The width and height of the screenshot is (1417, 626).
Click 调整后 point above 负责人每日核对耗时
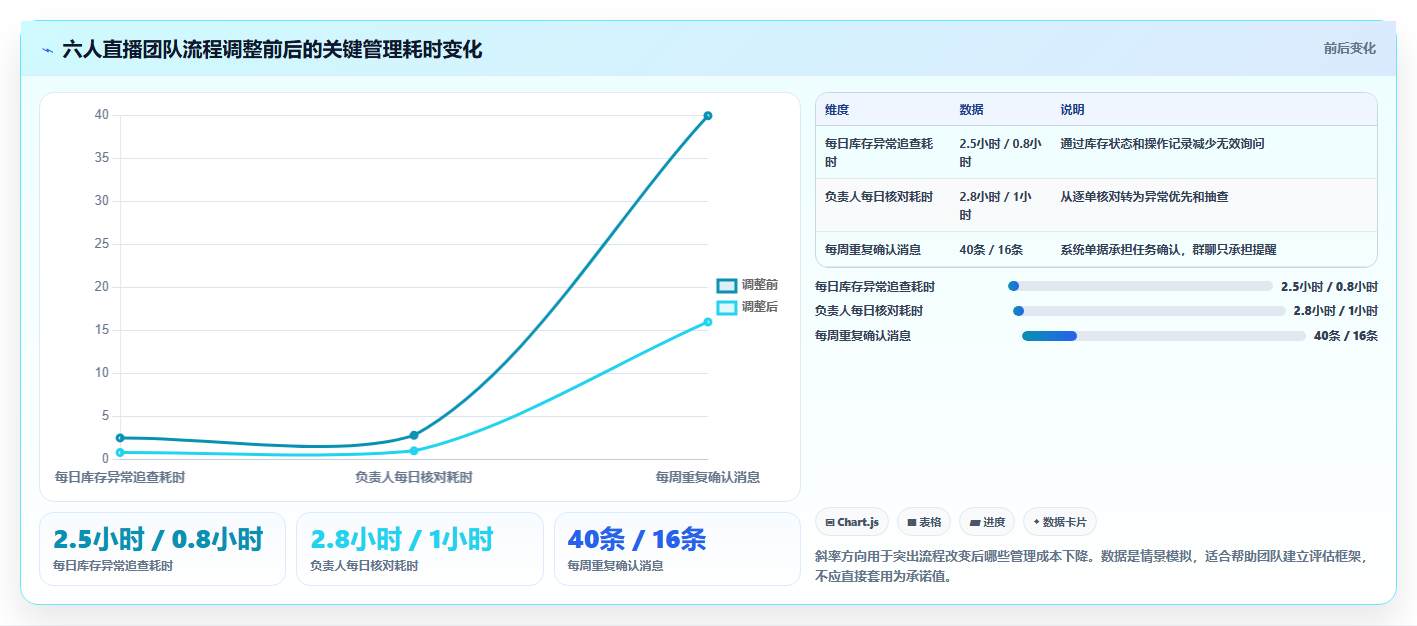[414, 451]
